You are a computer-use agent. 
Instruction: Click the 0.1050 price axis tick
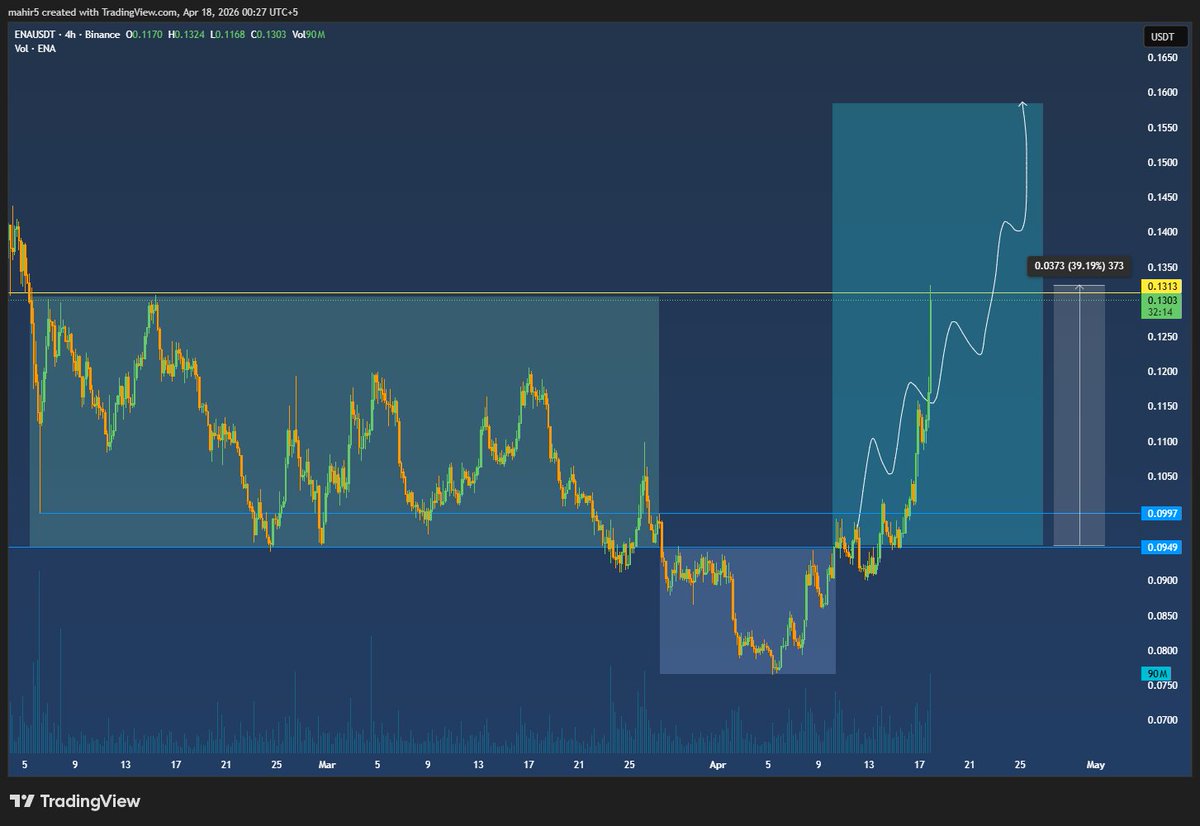1163,477
